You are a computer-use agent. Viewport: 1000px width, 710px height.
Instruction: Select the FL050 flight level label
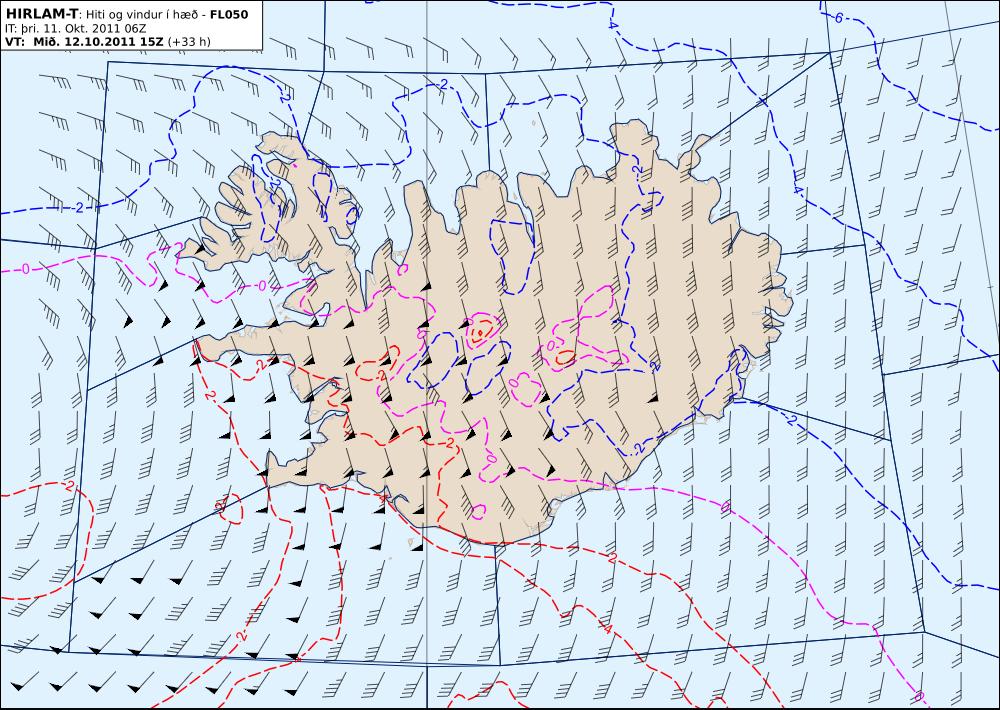pos(228,14)
